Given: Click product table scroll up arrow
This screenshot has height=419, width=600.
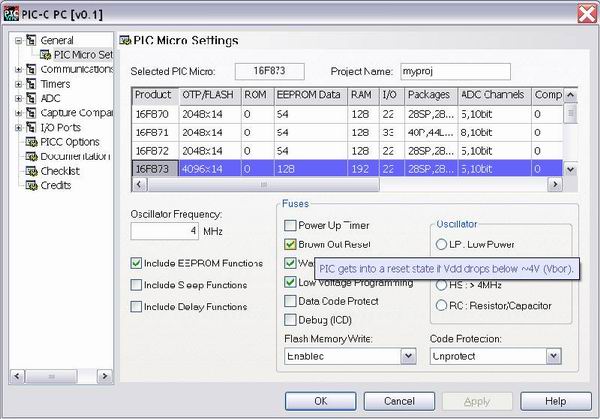Looking at the screenshot, I should click(x=570, y=95).
